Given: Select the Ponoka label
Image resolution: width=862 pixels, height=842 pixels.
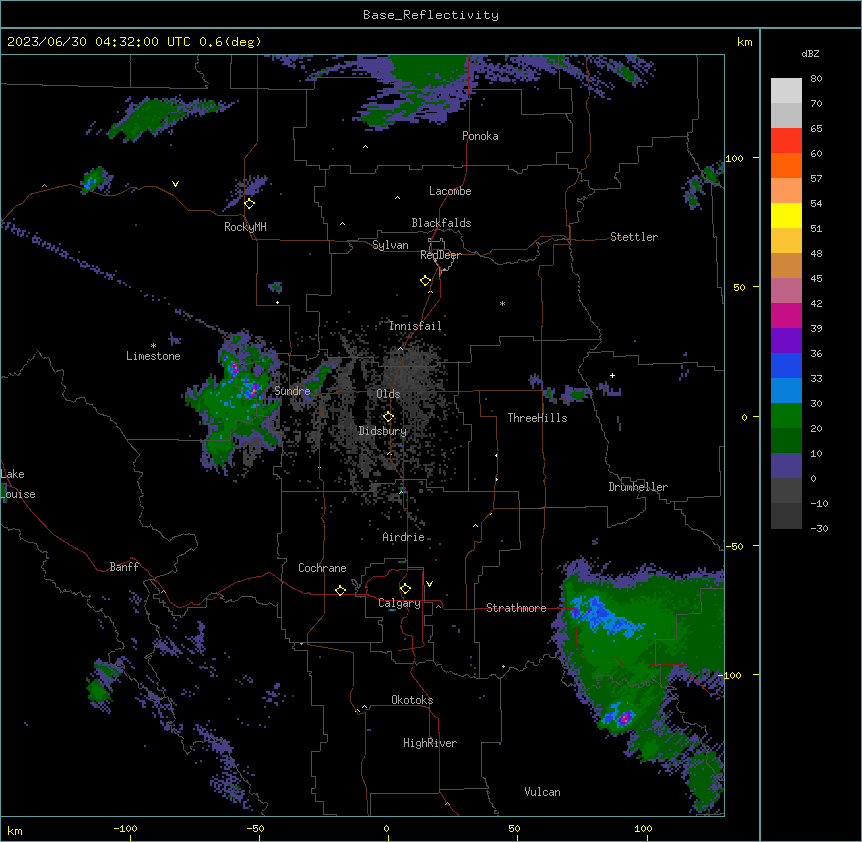Looking at the screenshot, I should point(480,136).
